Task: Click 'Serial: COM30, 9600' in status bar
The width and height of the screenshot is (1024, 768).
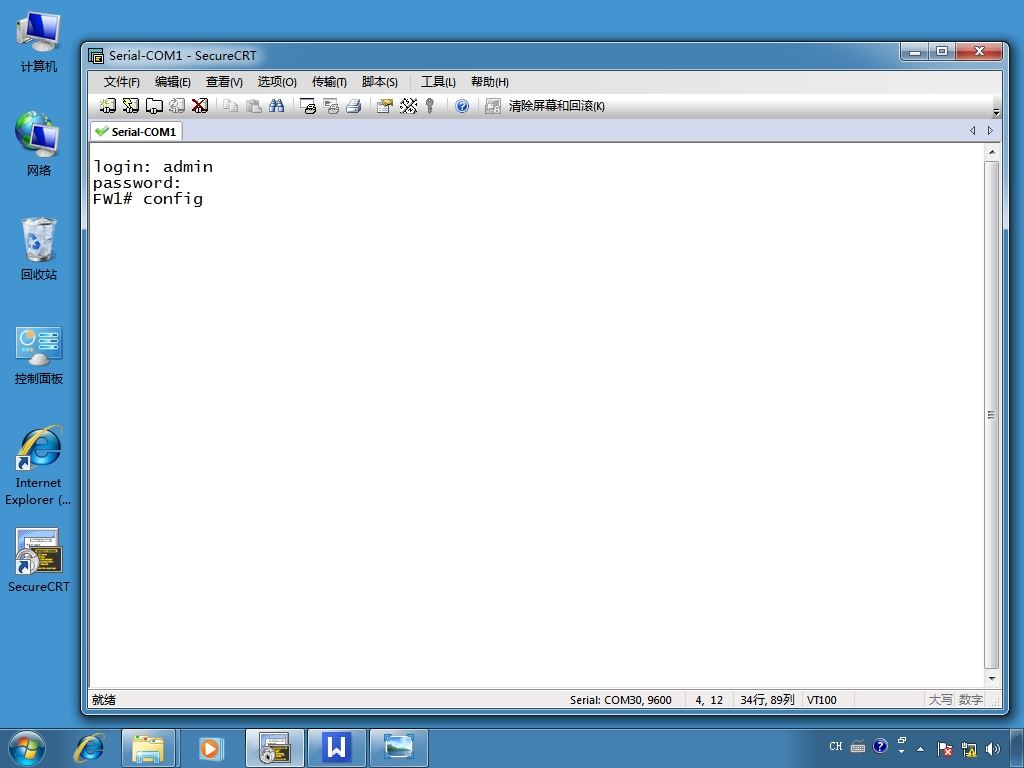Action: point(620,700)
